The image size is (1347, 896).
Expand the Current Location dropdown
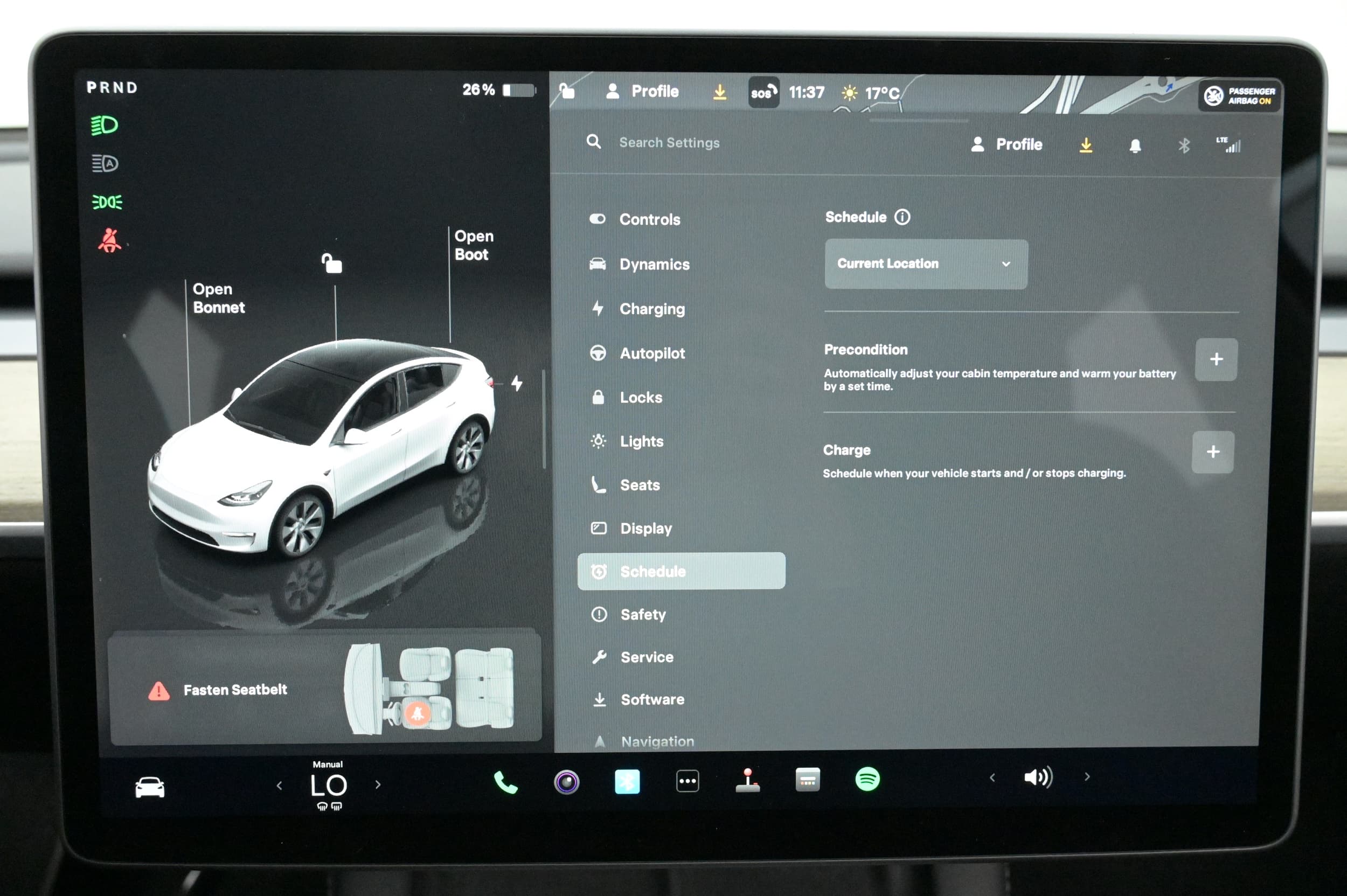click(x=926, y=264)
